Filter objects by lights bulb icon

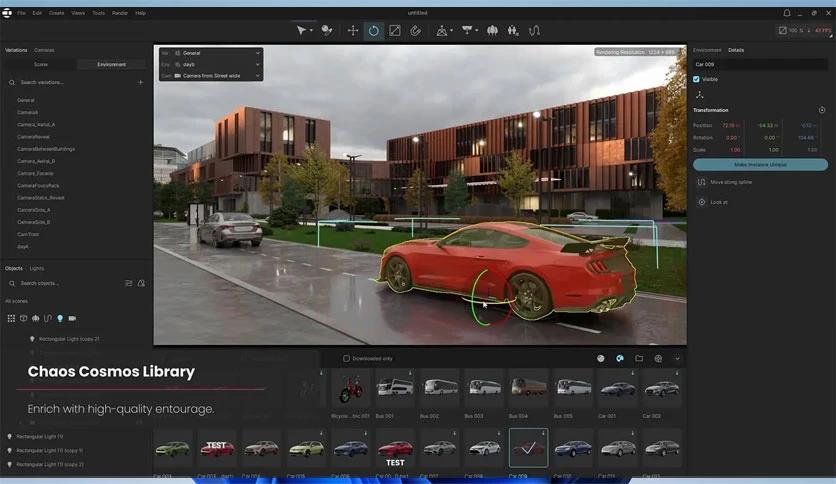[59, 318]
